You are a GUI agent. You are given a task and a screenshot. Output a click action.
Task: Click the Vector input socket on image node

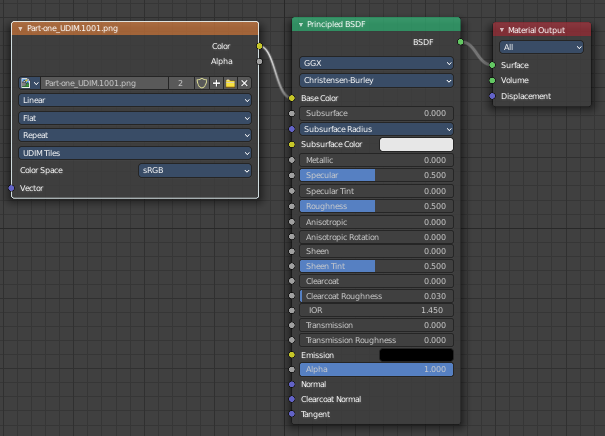pyautogui.click(x=12, y=188)
